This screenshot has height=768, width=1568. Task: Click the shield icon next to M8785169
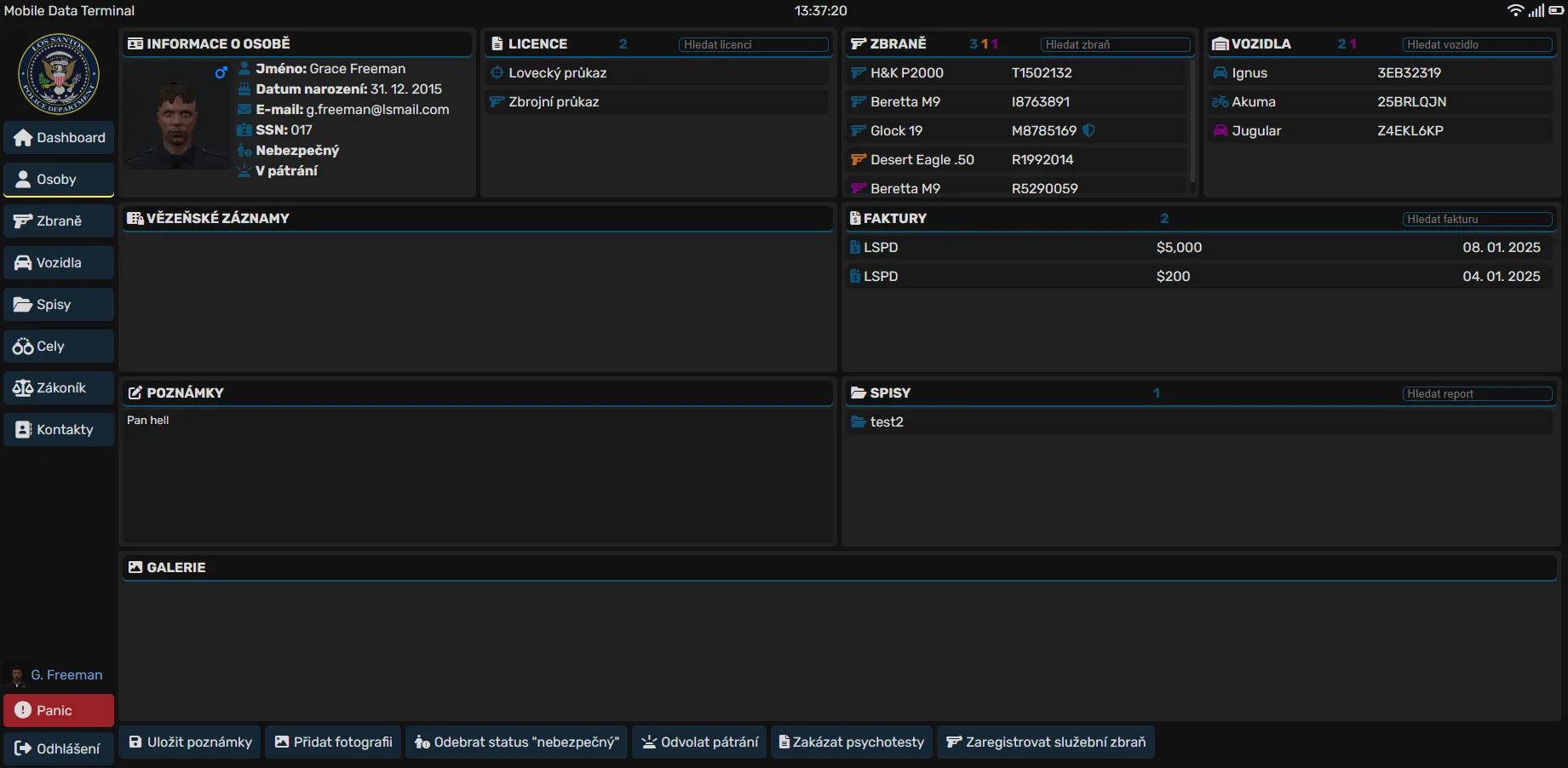coord(1088,130)
